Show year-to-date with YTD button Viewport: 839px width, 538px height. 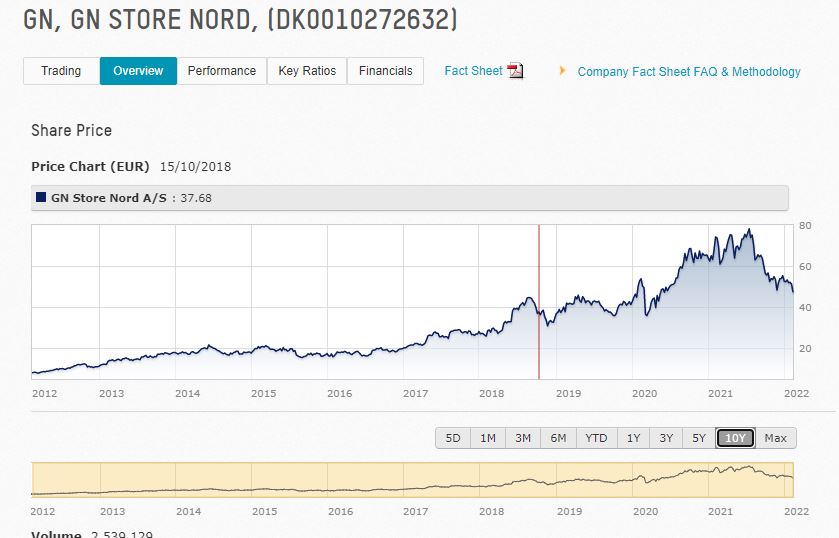[596, 438]
